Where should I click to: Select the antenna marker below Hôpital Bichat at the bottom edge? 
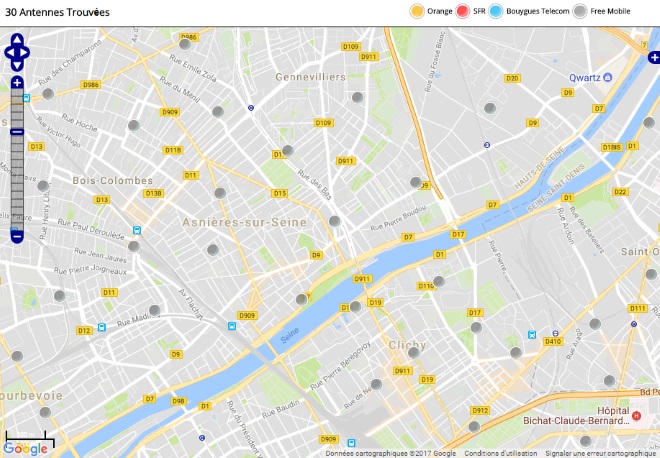coord(585,442)
